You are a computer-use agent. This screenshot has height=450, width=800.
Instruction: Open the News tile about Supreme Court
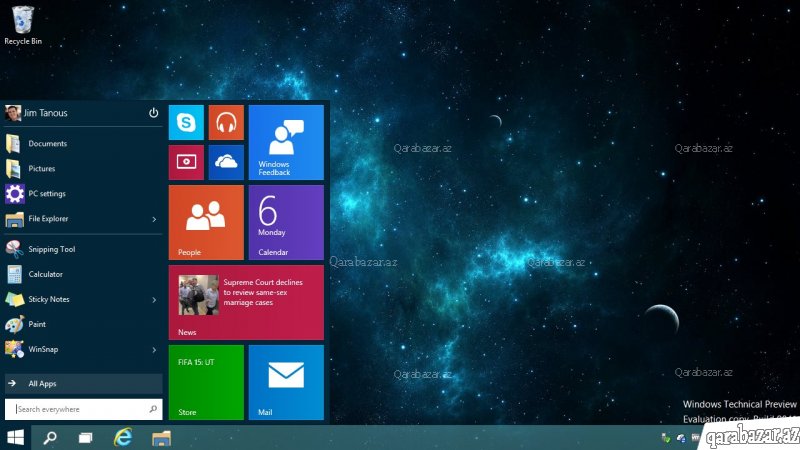click(x=246, y=303)
